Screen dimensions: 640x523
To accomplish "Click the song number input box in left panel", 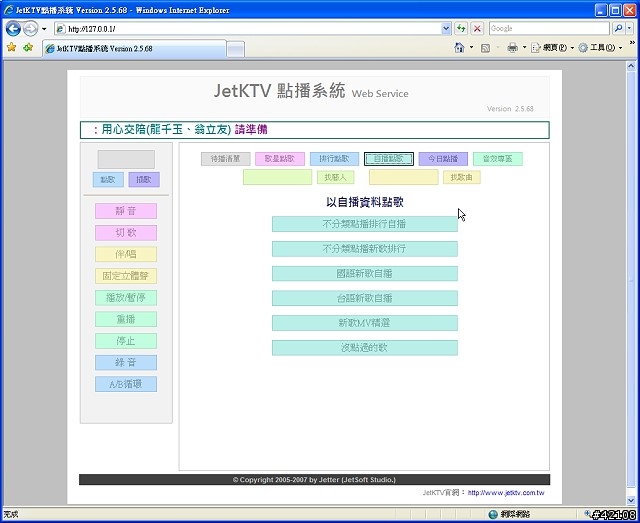I will pos(126,159).
